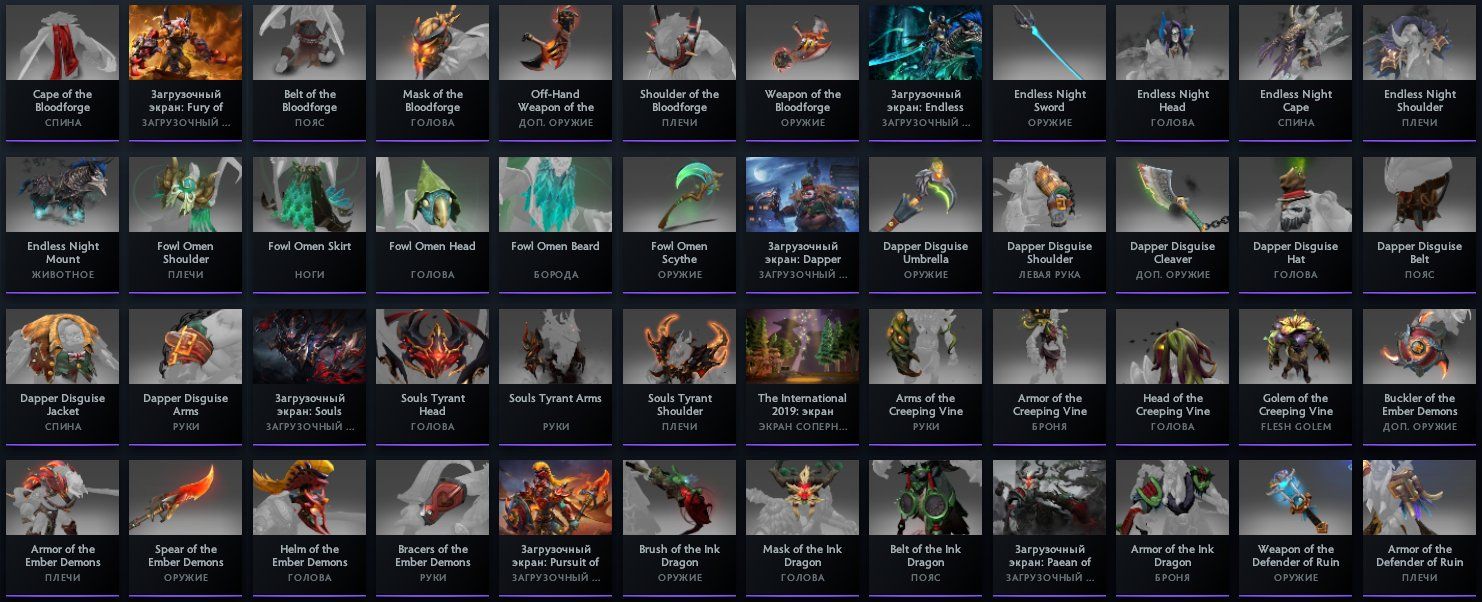Open the Weapon of the Defender of Ruin

coord(1296,527)
